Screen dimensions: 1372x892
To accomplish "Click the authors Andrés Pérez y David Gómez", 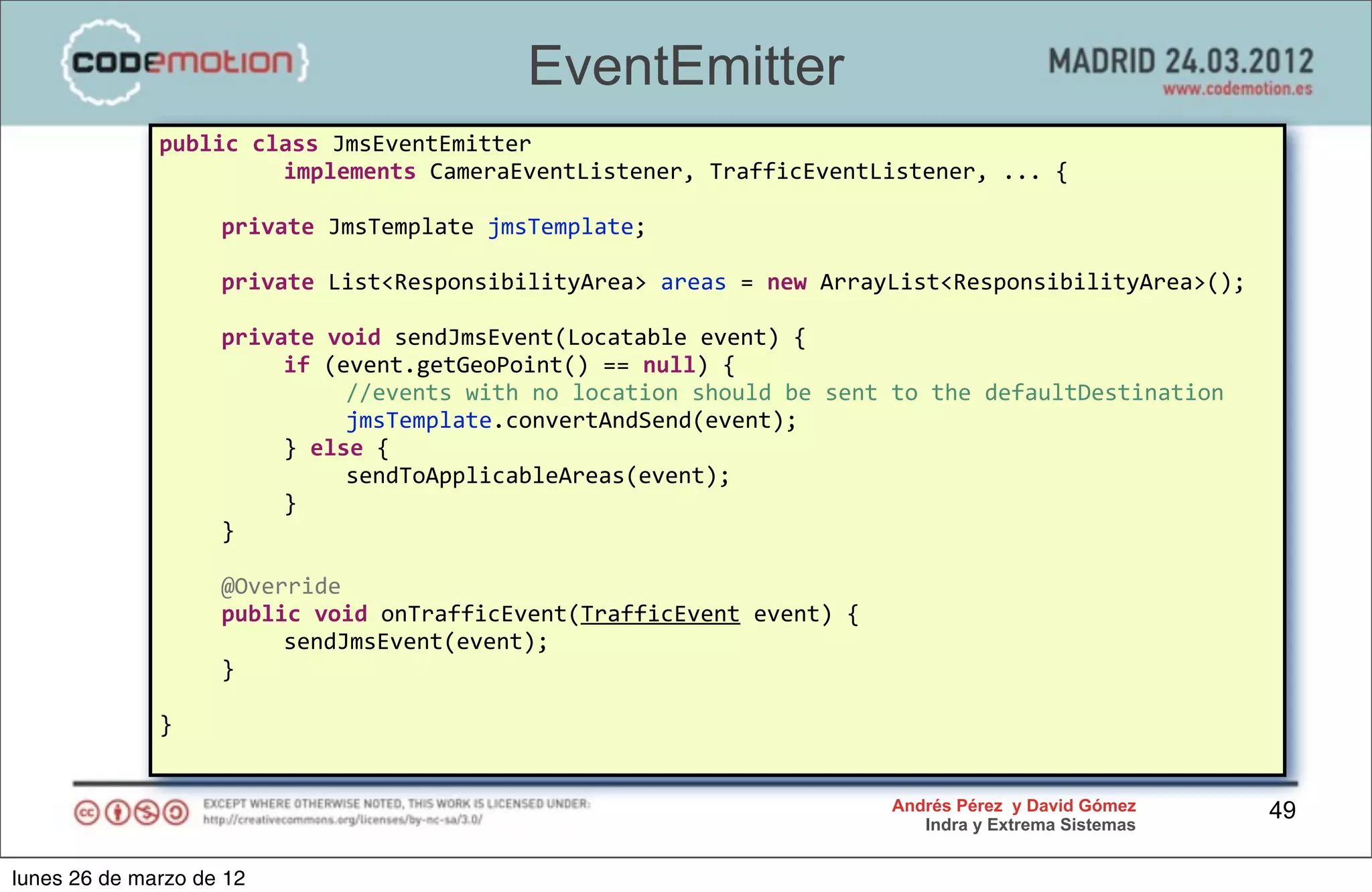I will 1014,806.
